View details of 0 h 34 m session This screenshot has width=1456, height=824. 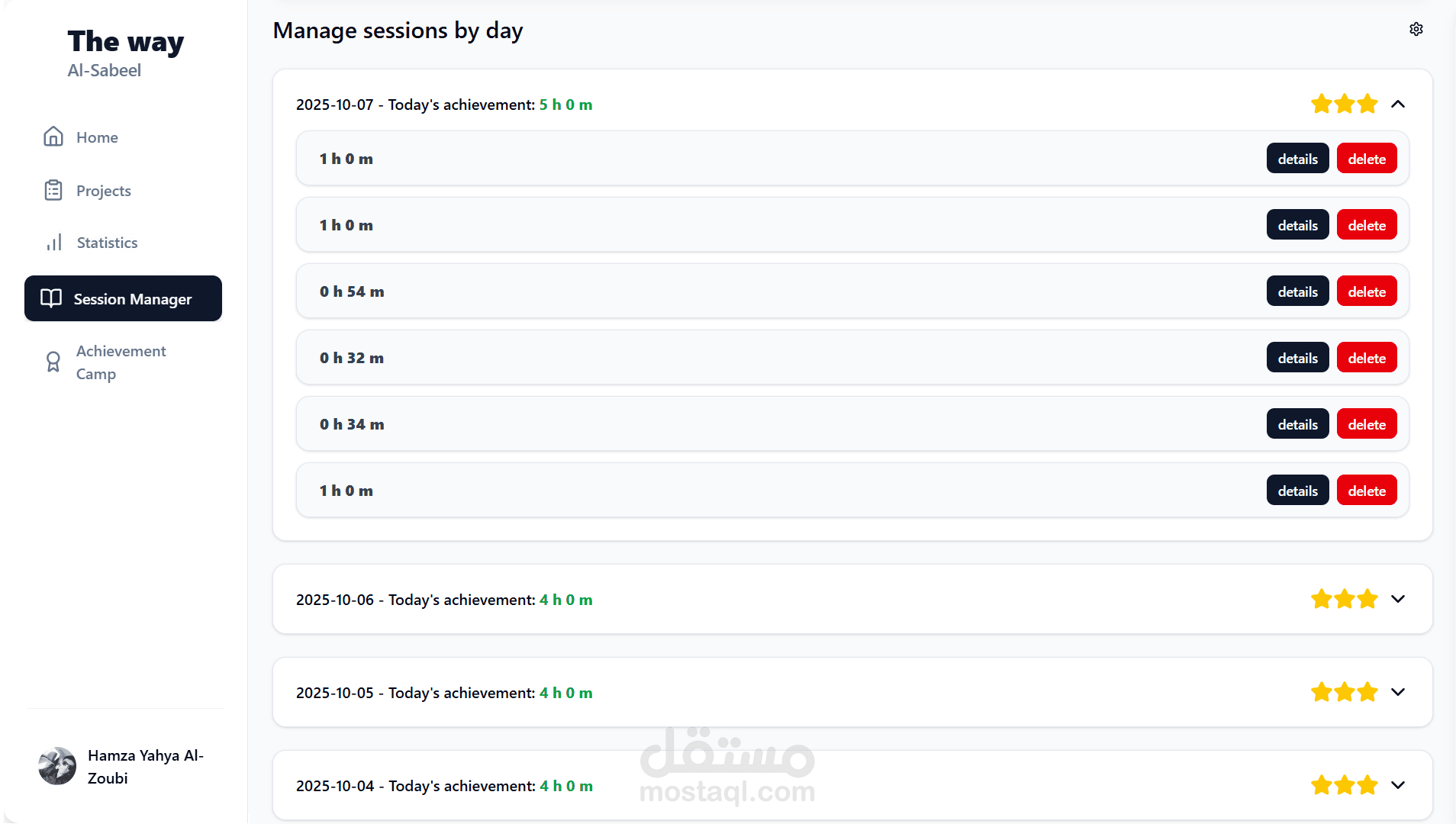pyautogui.click(x=1297, y=424)
